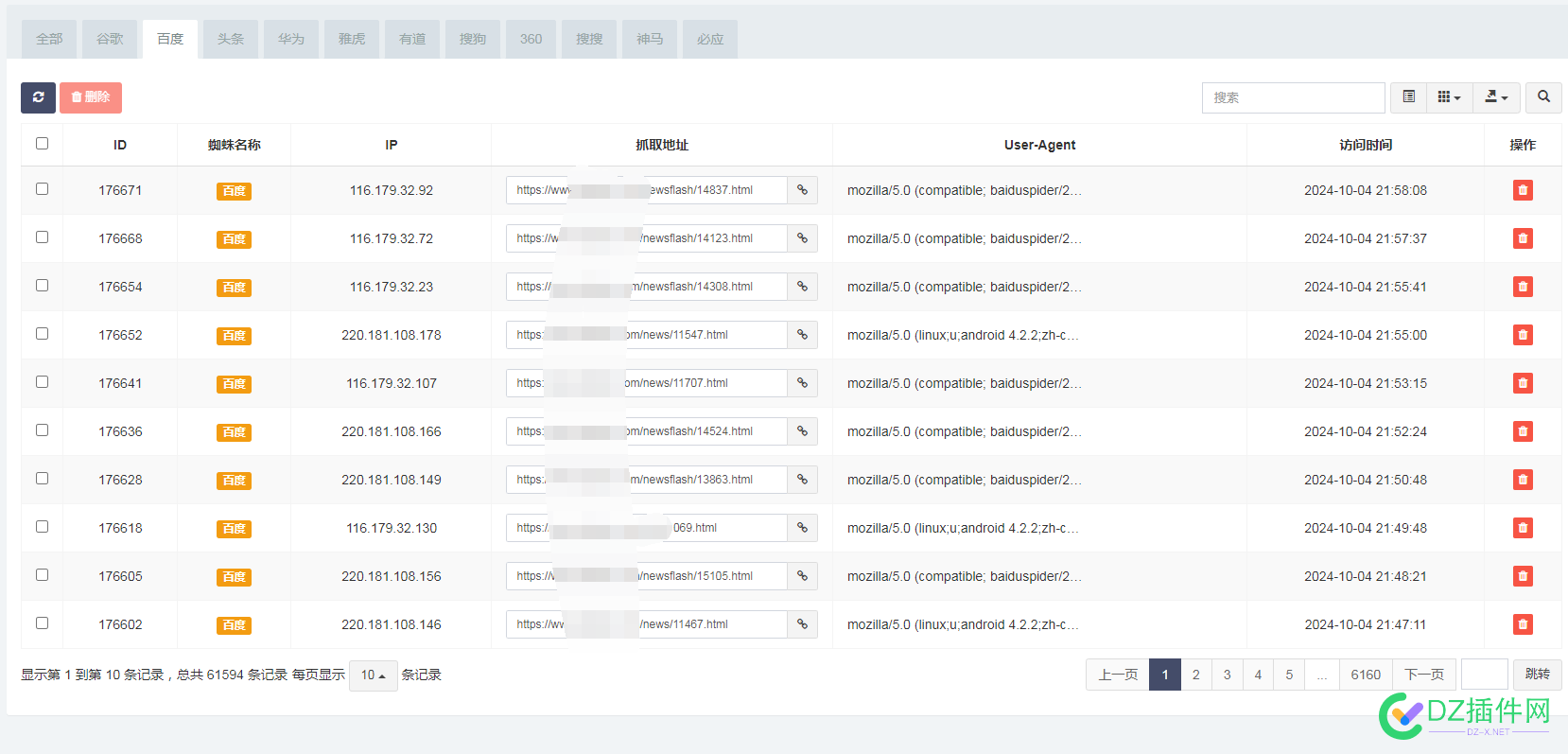Go to the 下一页 next page
Screen dimensions: 1568x754
point(1424,675)
